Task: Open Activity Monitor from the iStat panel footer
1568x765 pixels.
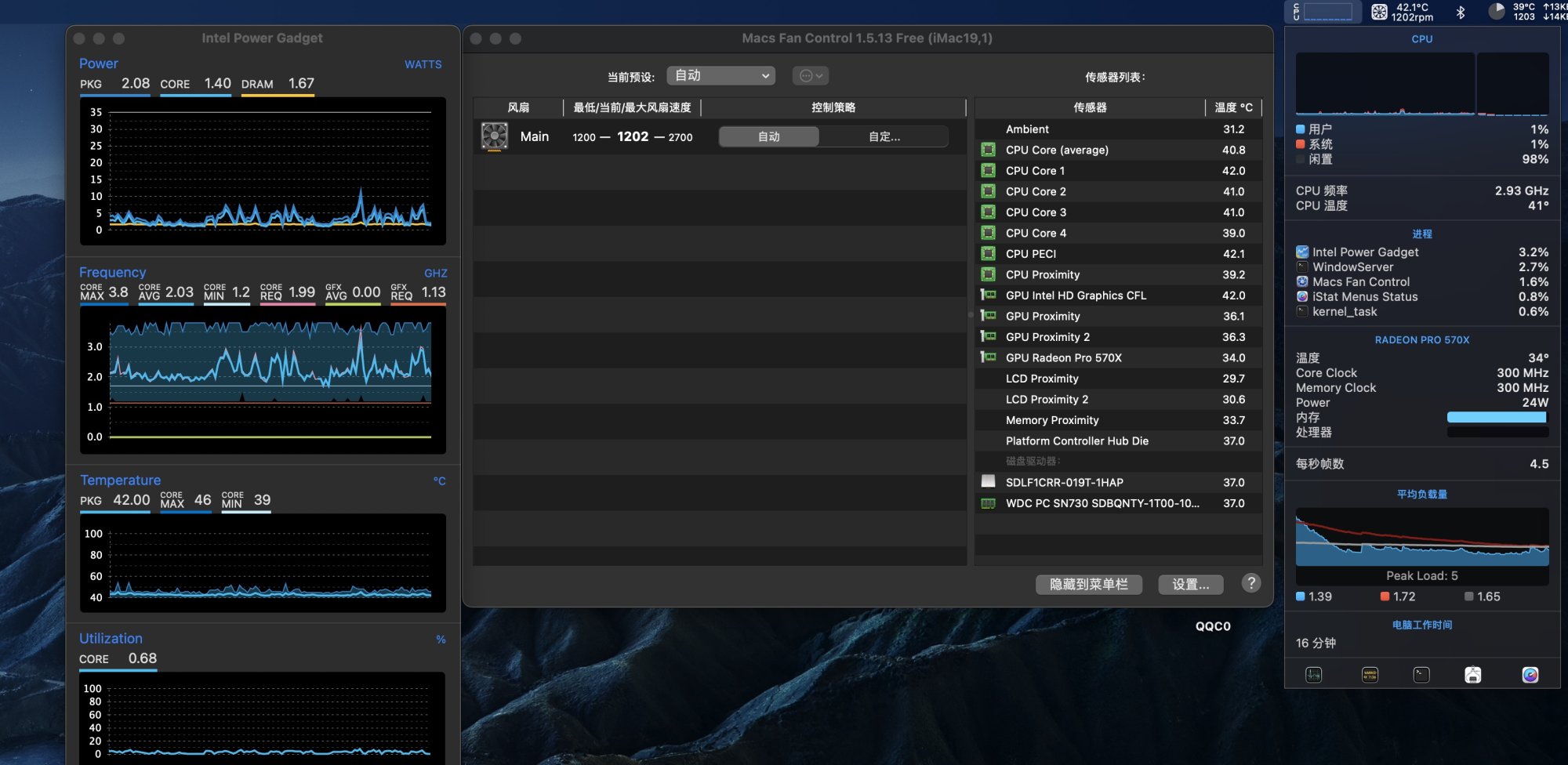Action: pyautogui.click(x=1314, y=675)
